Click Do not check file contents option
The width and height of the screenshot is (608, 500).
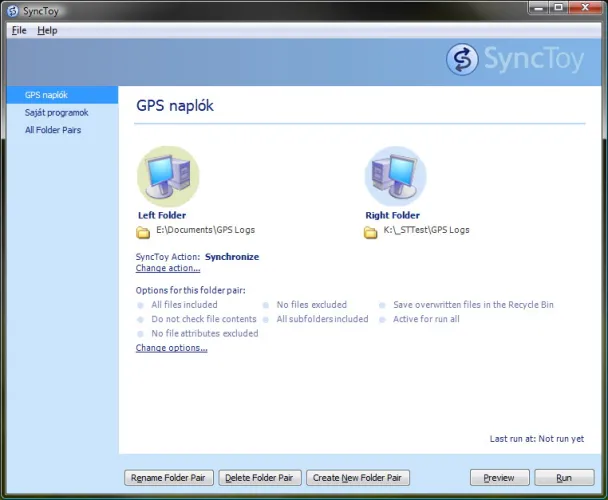click(204, 319)
